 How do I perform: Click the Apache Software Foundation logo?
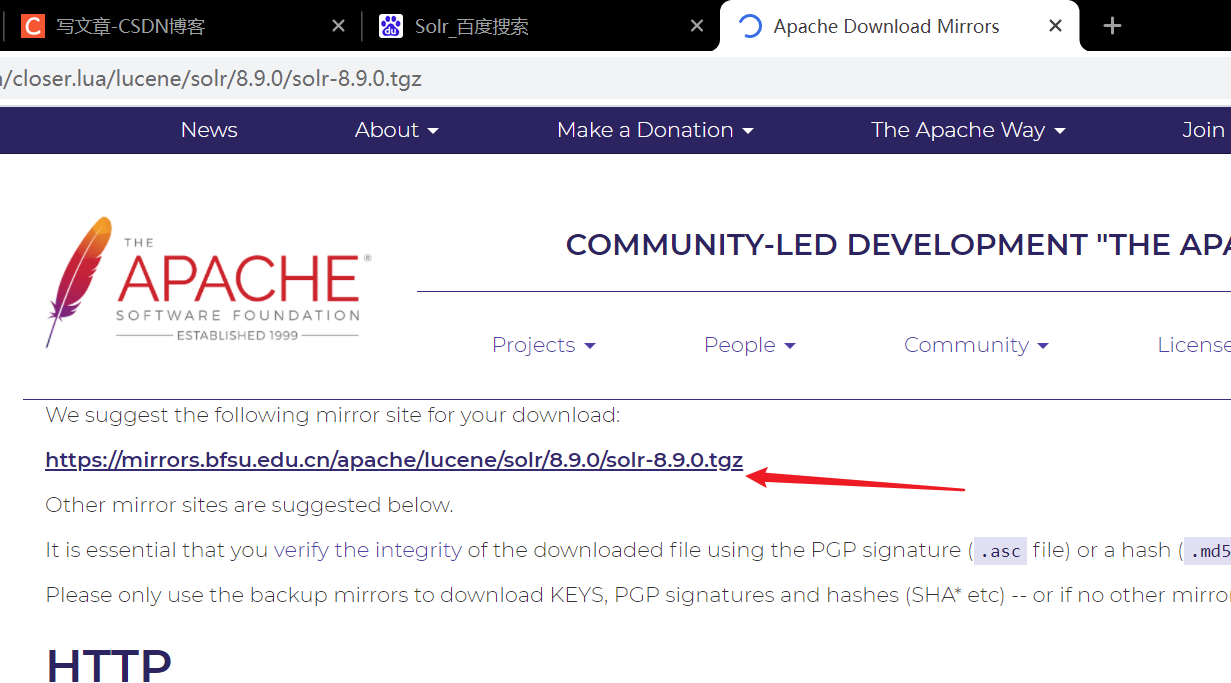(x=208, y=283)
